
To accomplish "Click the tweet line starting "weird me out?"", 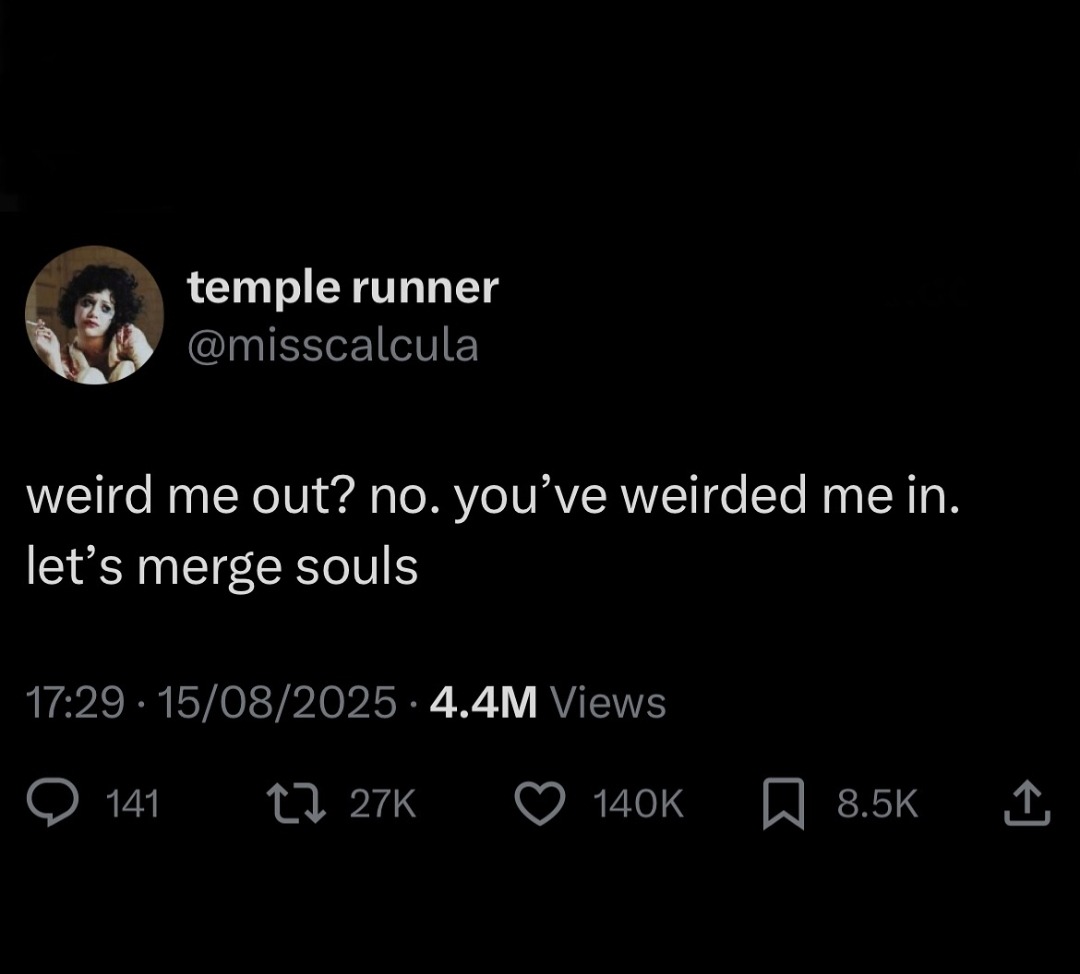I will tap(492, 498).
